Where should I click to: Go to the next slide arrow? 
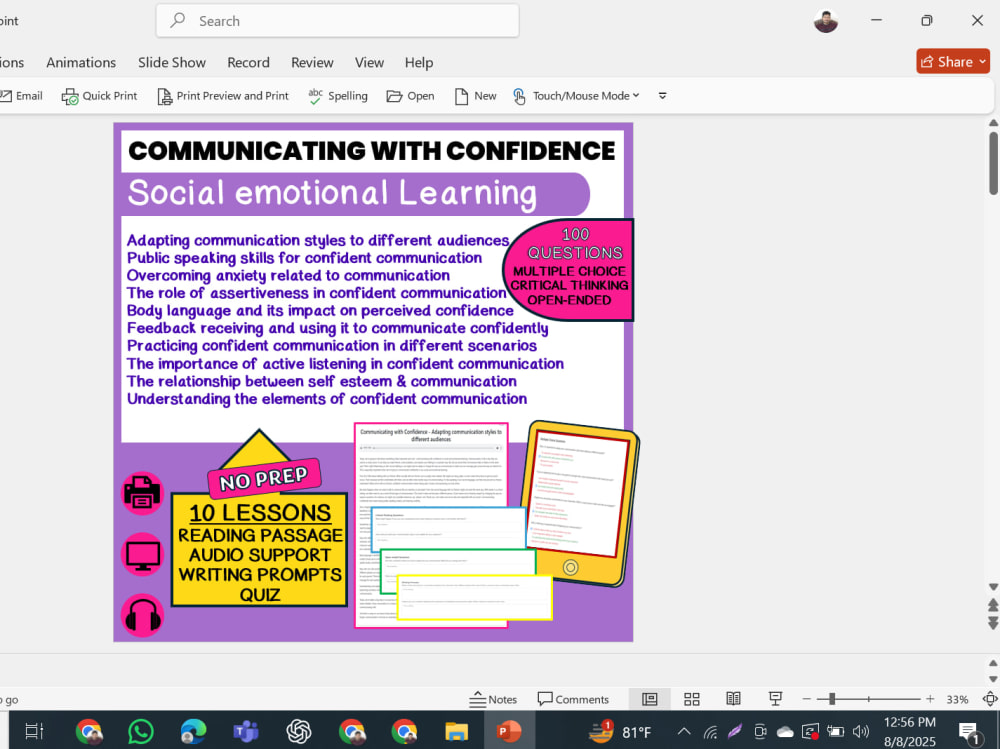(994, 622)
